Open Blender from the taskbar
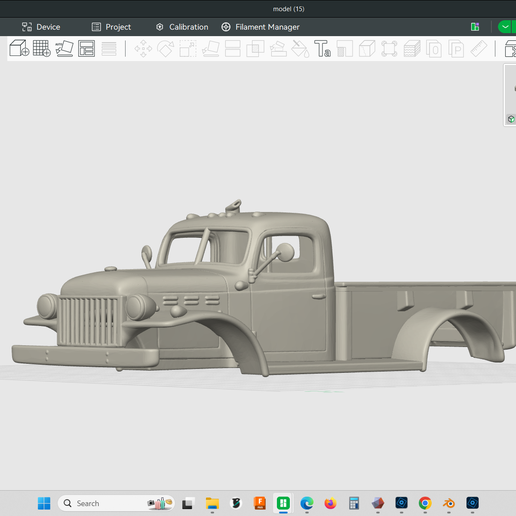Image resolution: width=516 pixels, height=516 pixels. (x=449, y=503)
